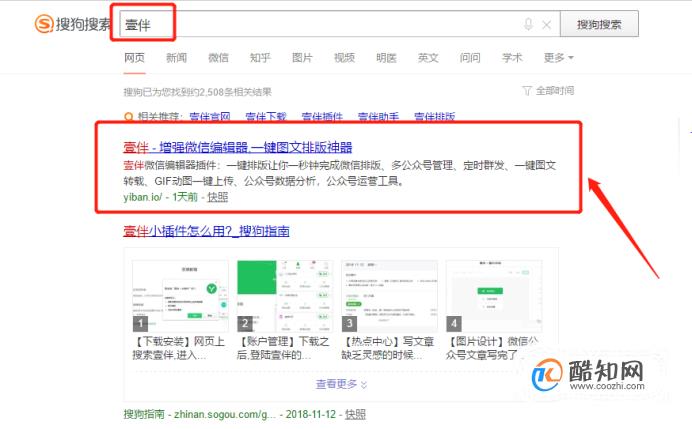The height and width of the screenshot is (429, 692).
Task: Click caption 【热点中心】写文章缺乏灵感
Action: tap(387, 348)
